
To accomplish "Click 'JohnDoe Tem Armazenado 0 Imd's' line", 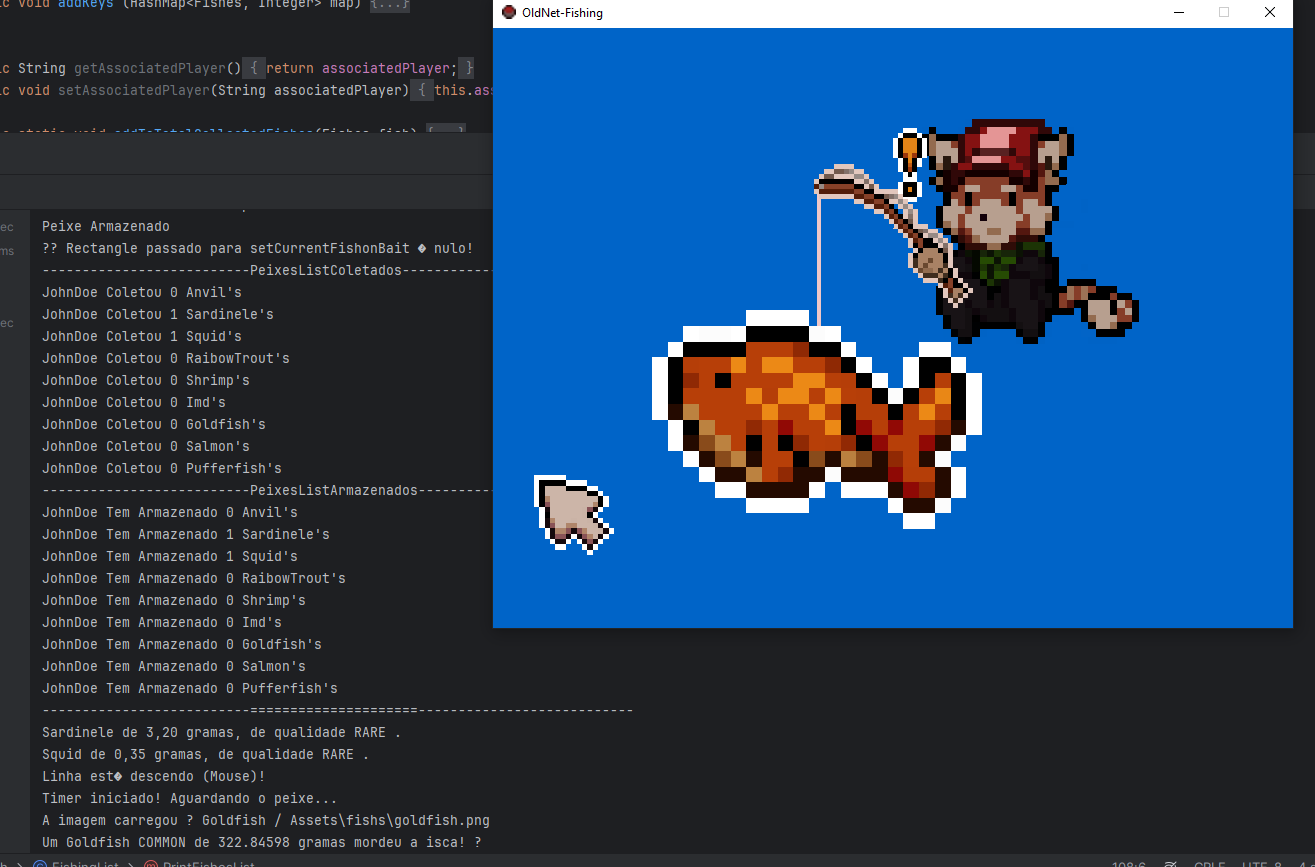I will click(162, 623).
